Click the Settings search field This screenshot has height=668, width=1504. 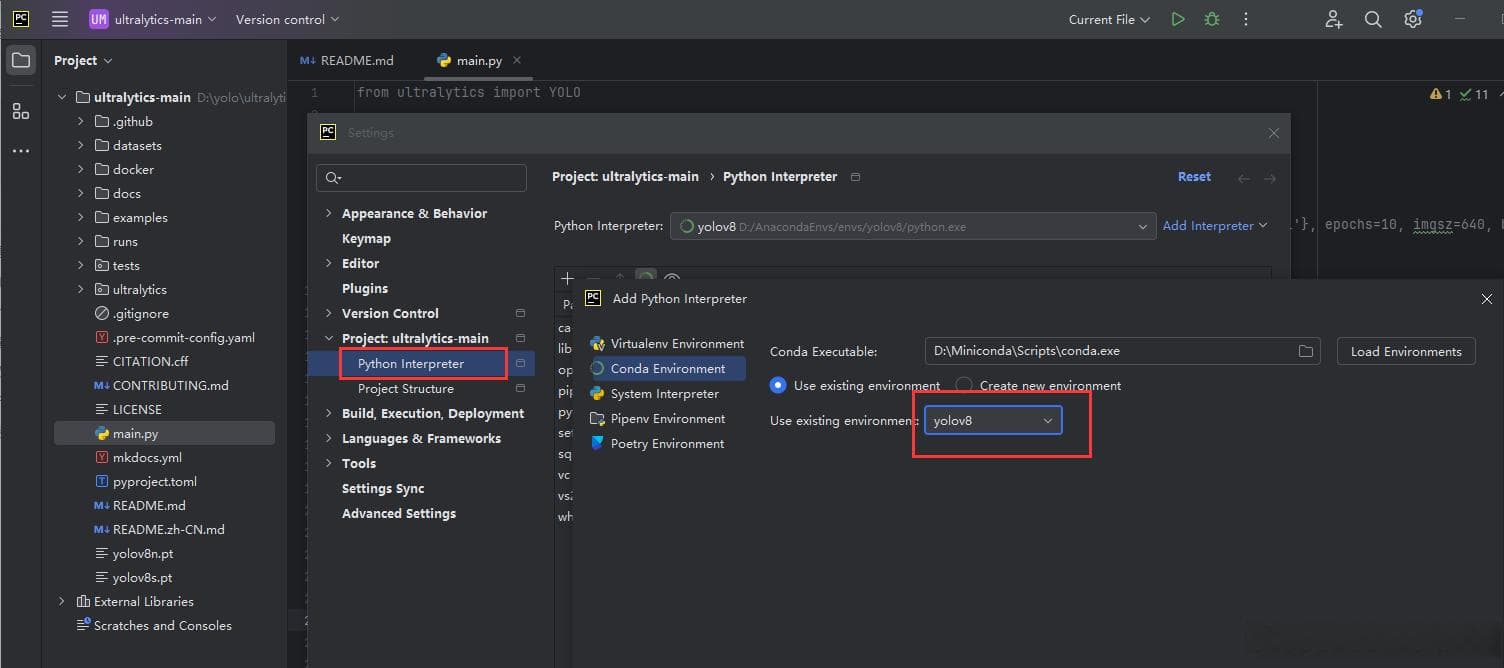coord(421,178)
